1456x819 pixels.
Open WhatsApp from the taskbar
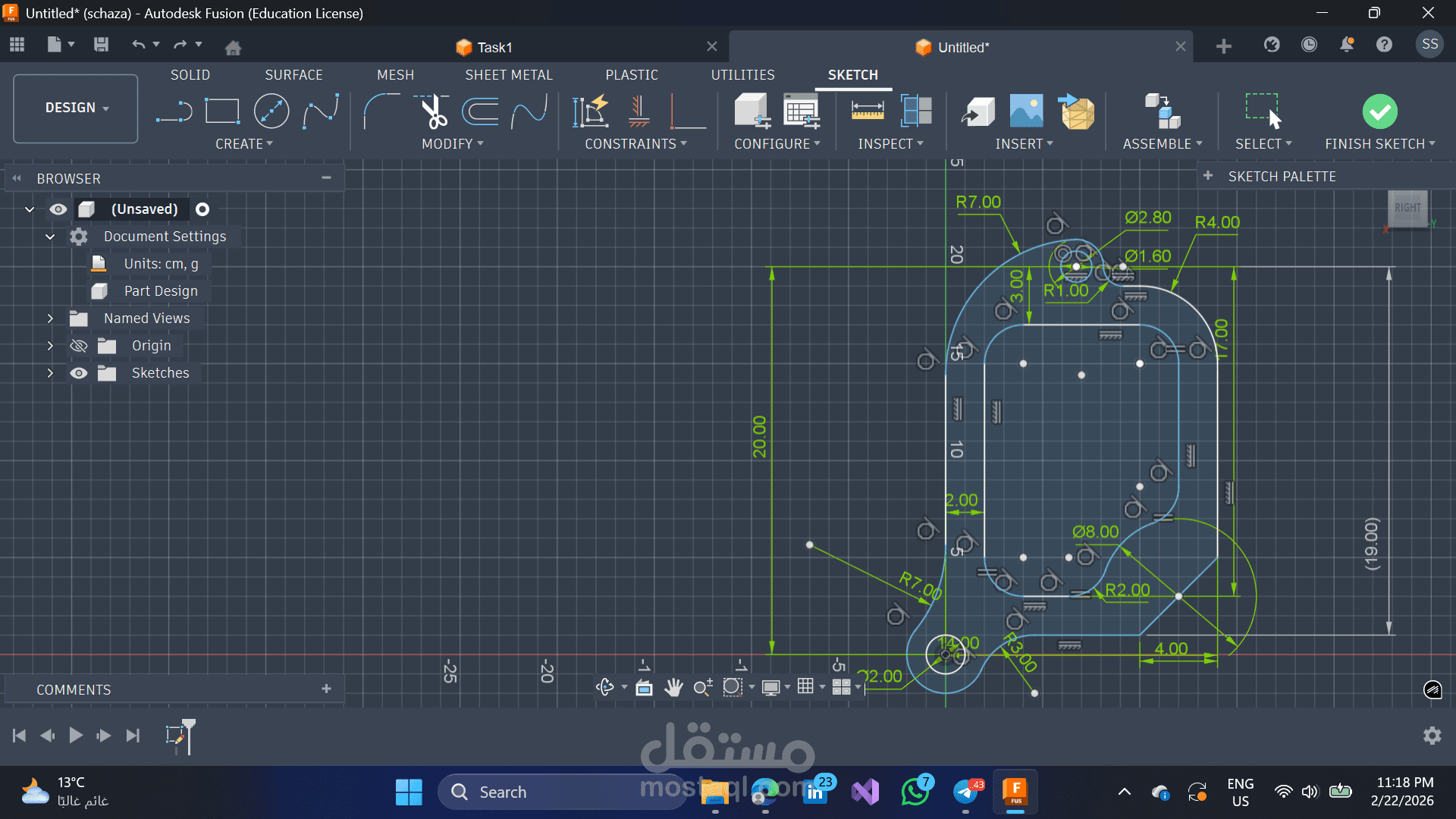(x=915, y=792)
